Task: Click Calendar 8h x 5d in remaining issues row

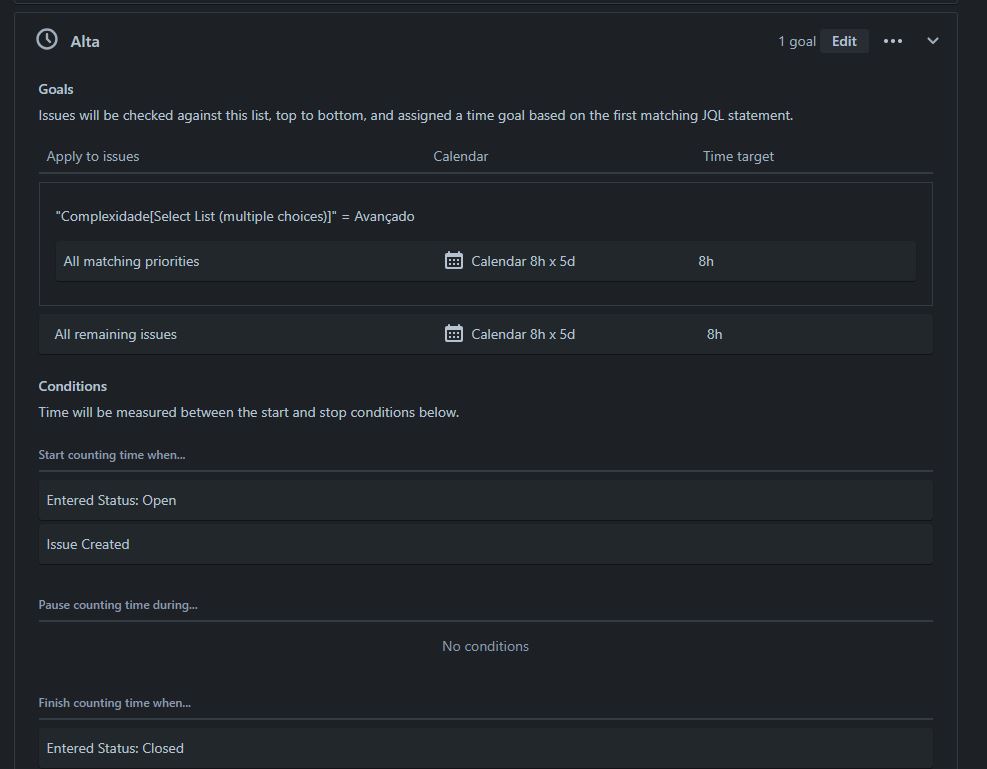Action: (x=523, y=334)
